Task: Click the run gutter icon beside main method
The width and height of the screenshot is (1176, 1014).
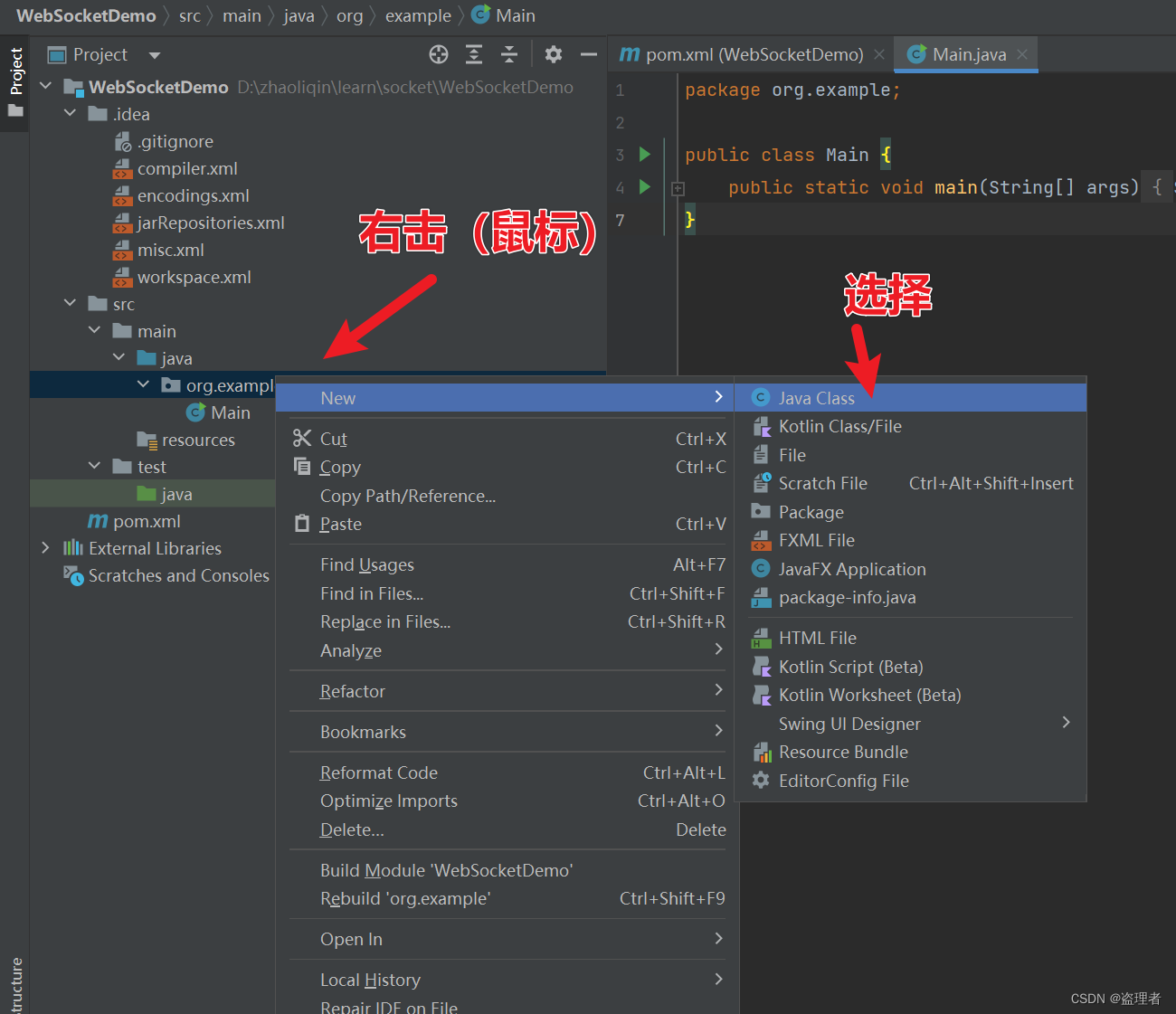Action: pyautogui.click(x=645, y=187)
